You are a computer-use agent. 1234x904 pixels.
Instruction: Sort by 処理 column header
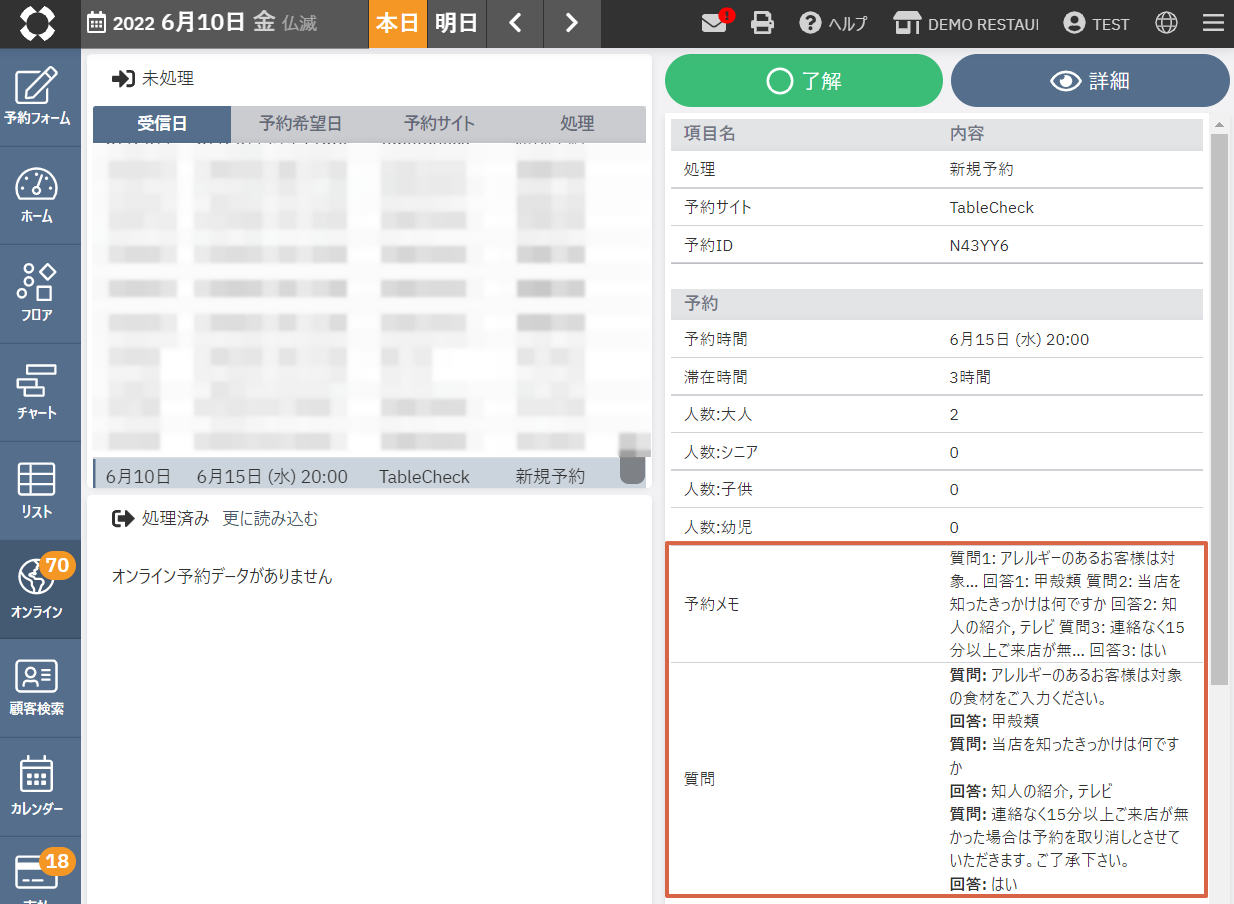pyautogui.click(x=577, y=124)
